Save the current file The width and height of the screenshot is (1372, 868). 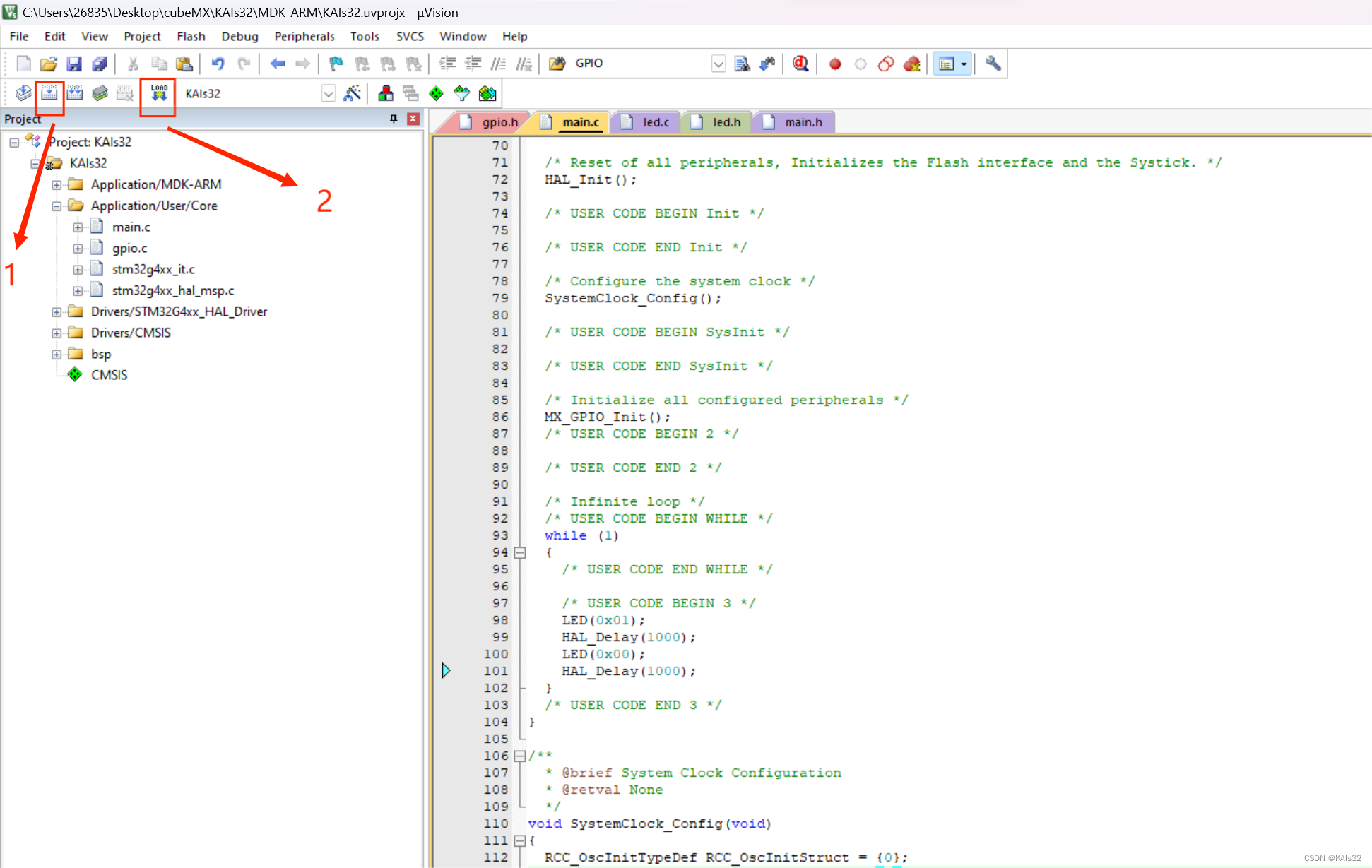(74, 64)
